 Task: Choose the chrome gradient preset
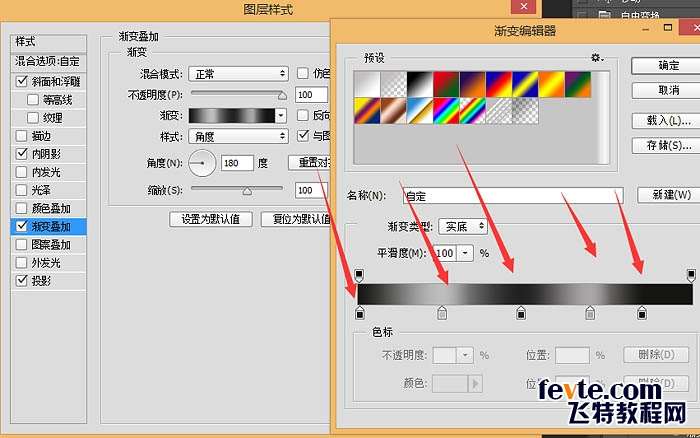tap(419, 110)
